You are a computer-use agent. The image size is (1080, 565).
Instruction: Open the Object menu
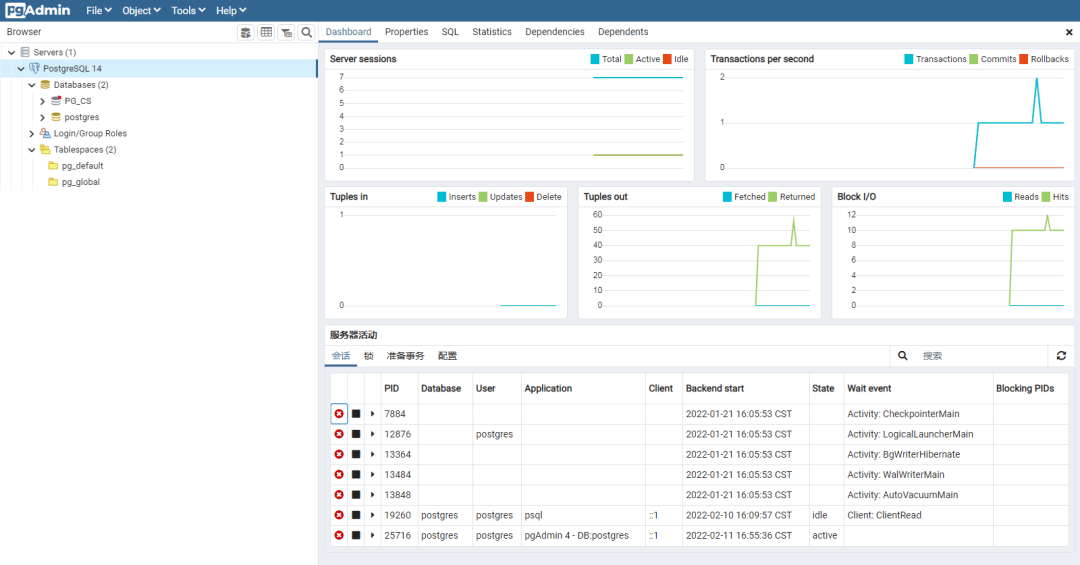point(141,10)
